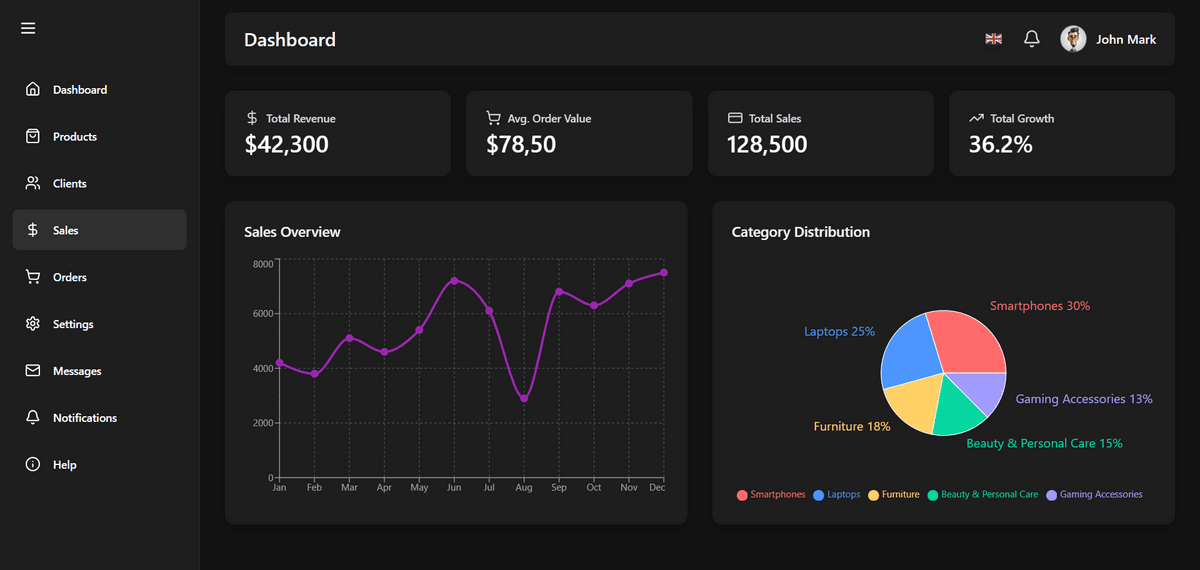The image size is (1200, 570).
Task: Open the Messages envelope icon
Action: coord(33,371)
